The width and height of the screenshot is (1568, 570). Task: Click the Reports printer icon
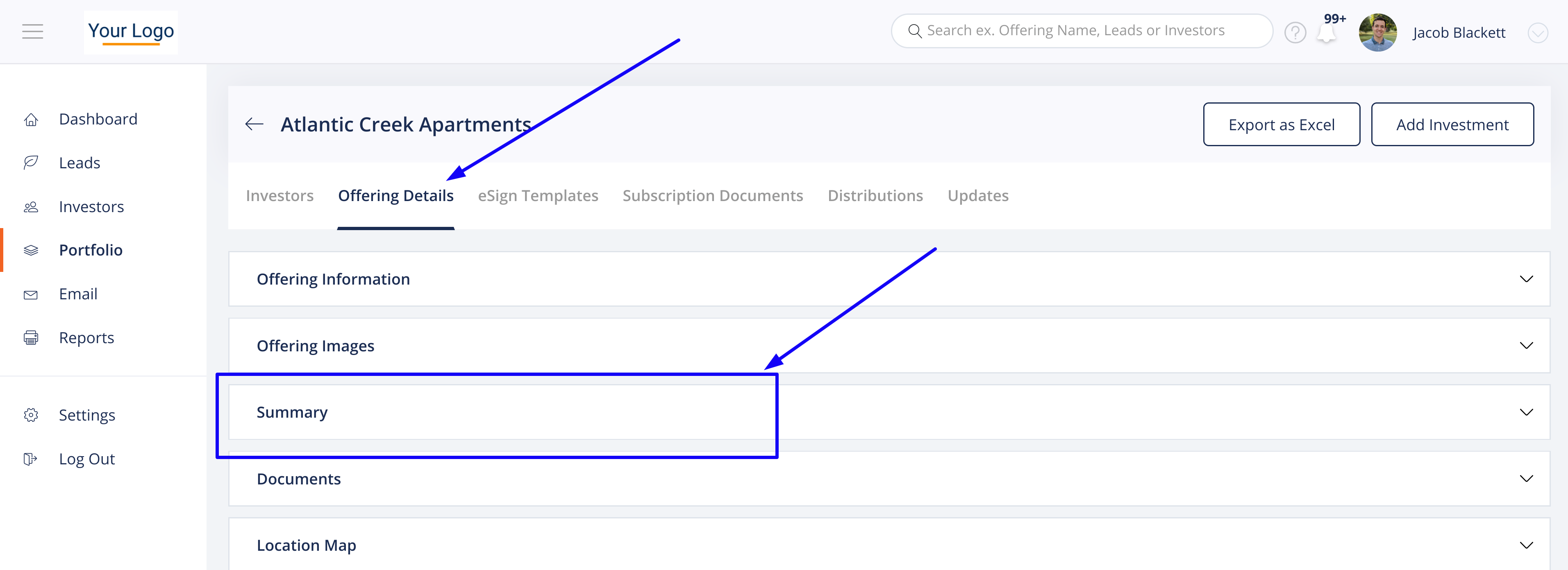[31, 338]
